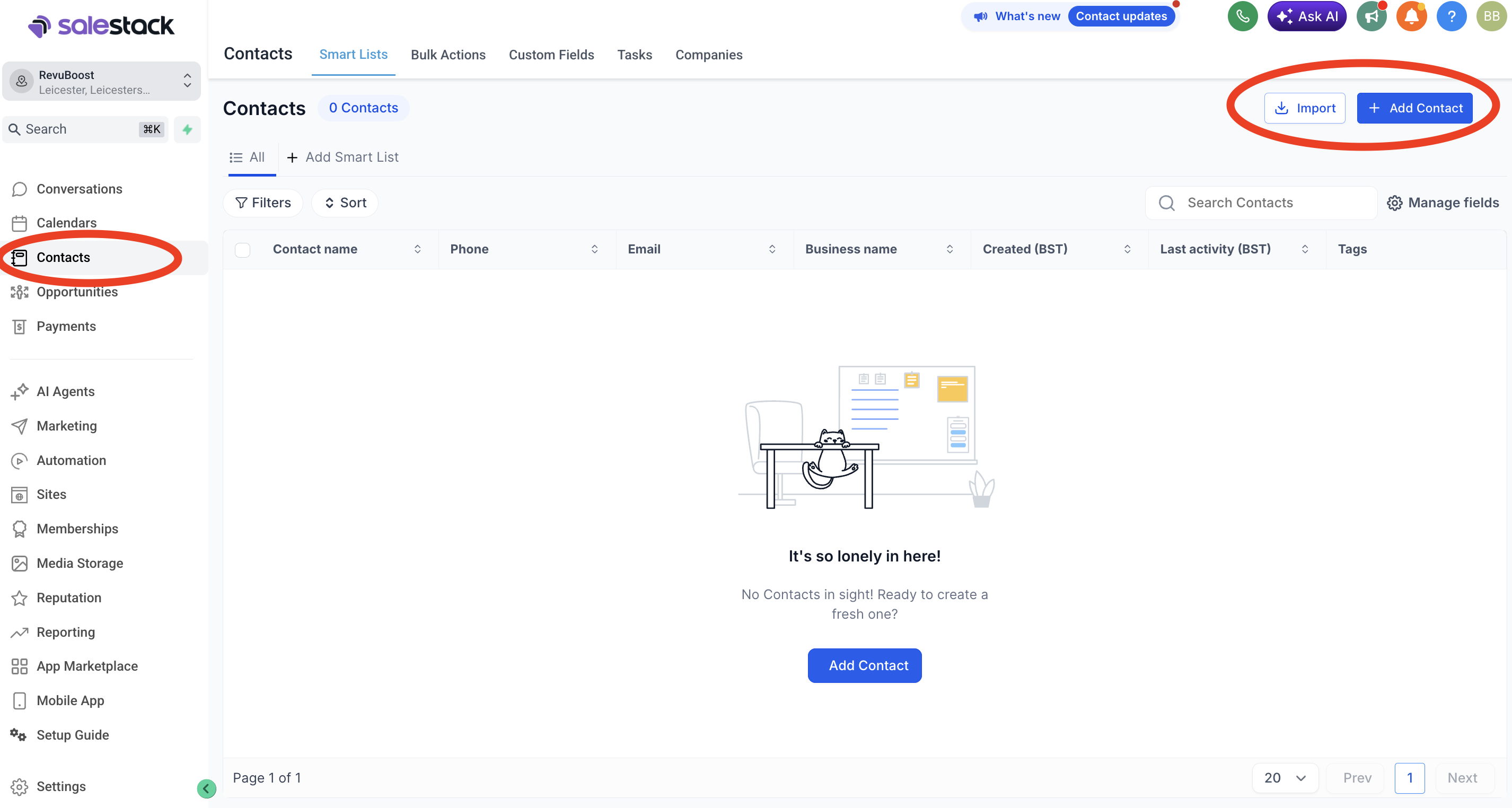Viewport: 1512px width, 808px height.
Task: Switch to the Bulk Actions tab
Action: tap(448, 55)
